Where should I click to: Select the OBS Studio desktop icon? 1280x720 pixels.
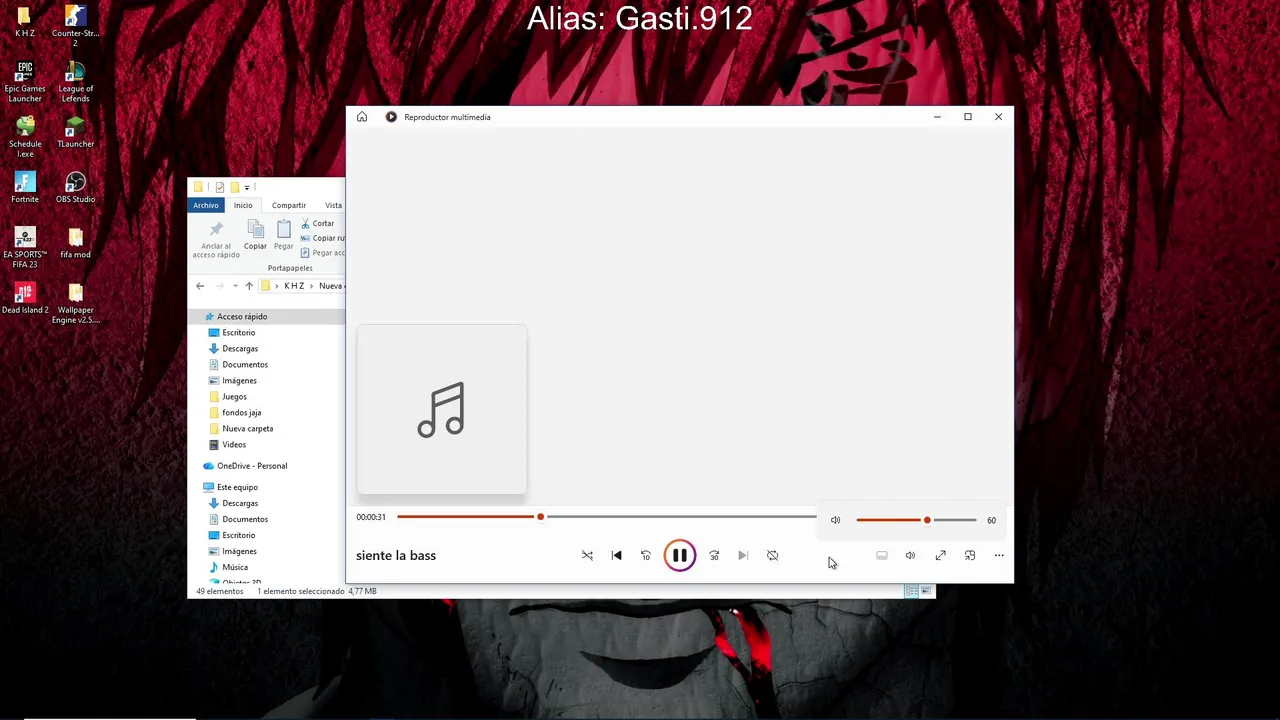click(75, 188)
